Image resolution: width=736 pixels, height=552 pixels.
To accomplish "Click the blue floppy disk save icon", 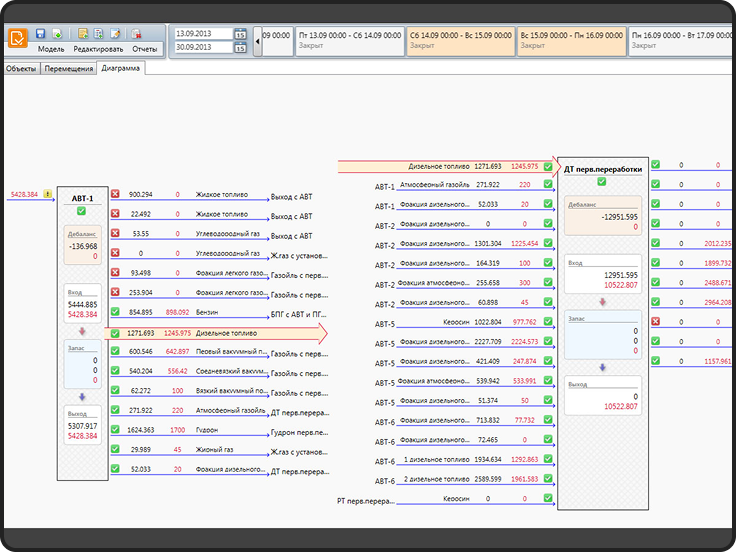I will pyautogui.click(x=41, y=34).
